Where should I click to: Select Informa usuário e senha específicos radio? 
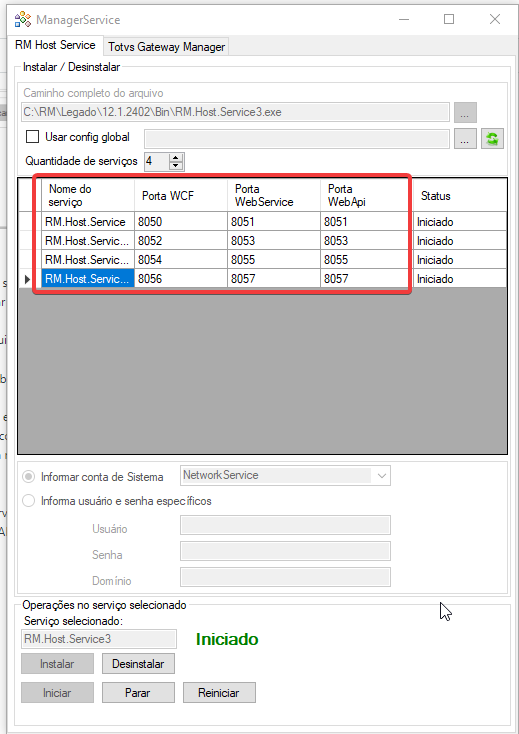coord(29,500)
